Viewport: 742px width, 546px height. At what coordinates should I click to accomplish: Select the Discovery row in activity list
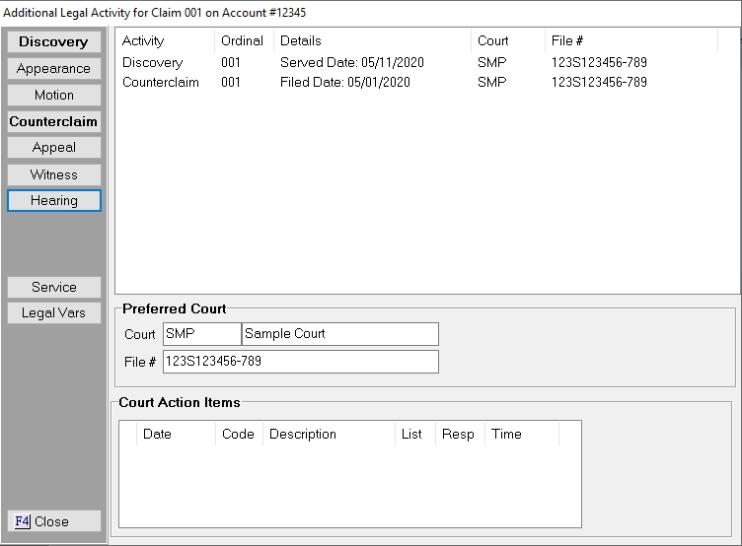(x=152, y=62)
